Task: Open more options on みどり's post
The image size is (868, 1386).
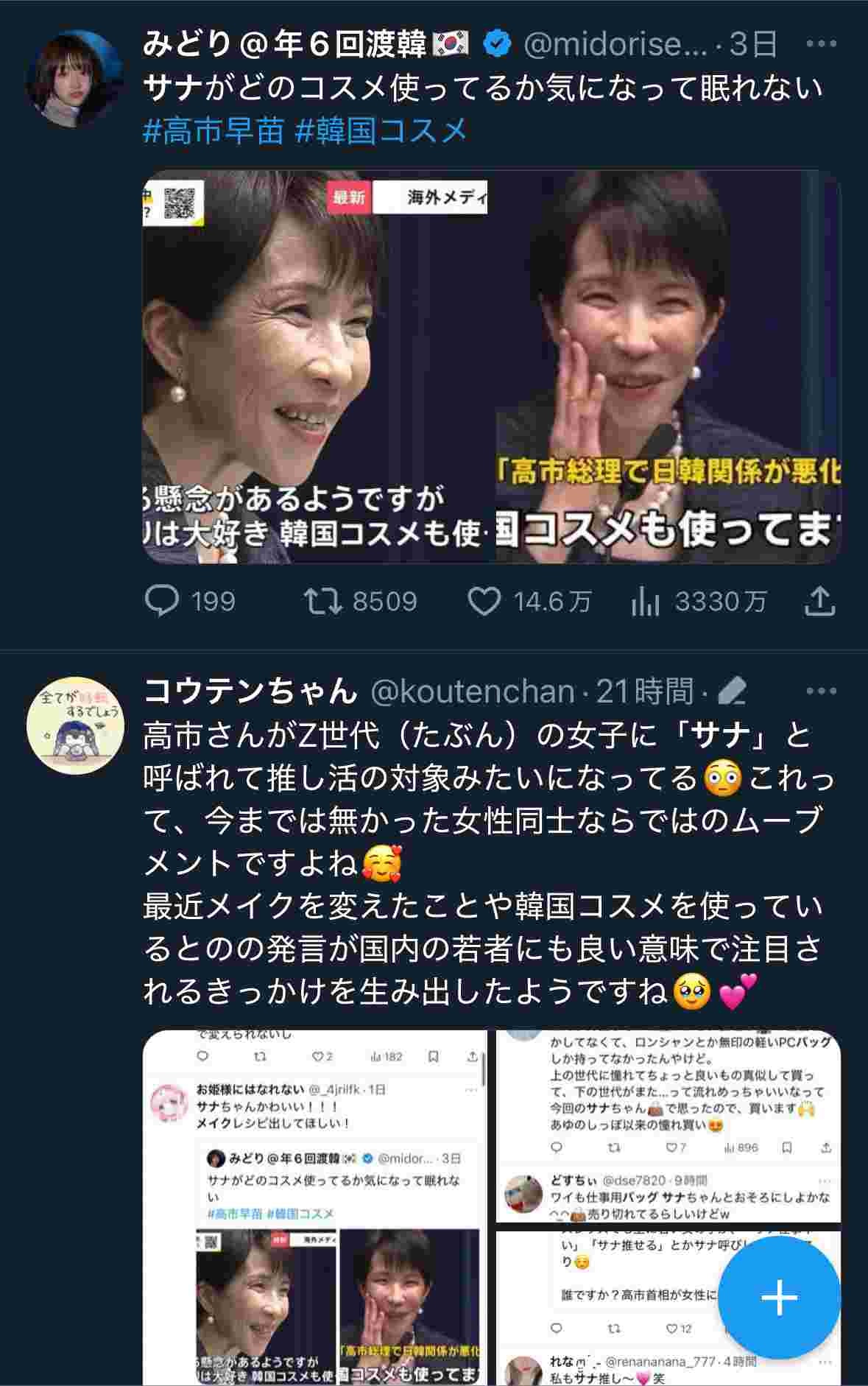Action: (821, 44)
